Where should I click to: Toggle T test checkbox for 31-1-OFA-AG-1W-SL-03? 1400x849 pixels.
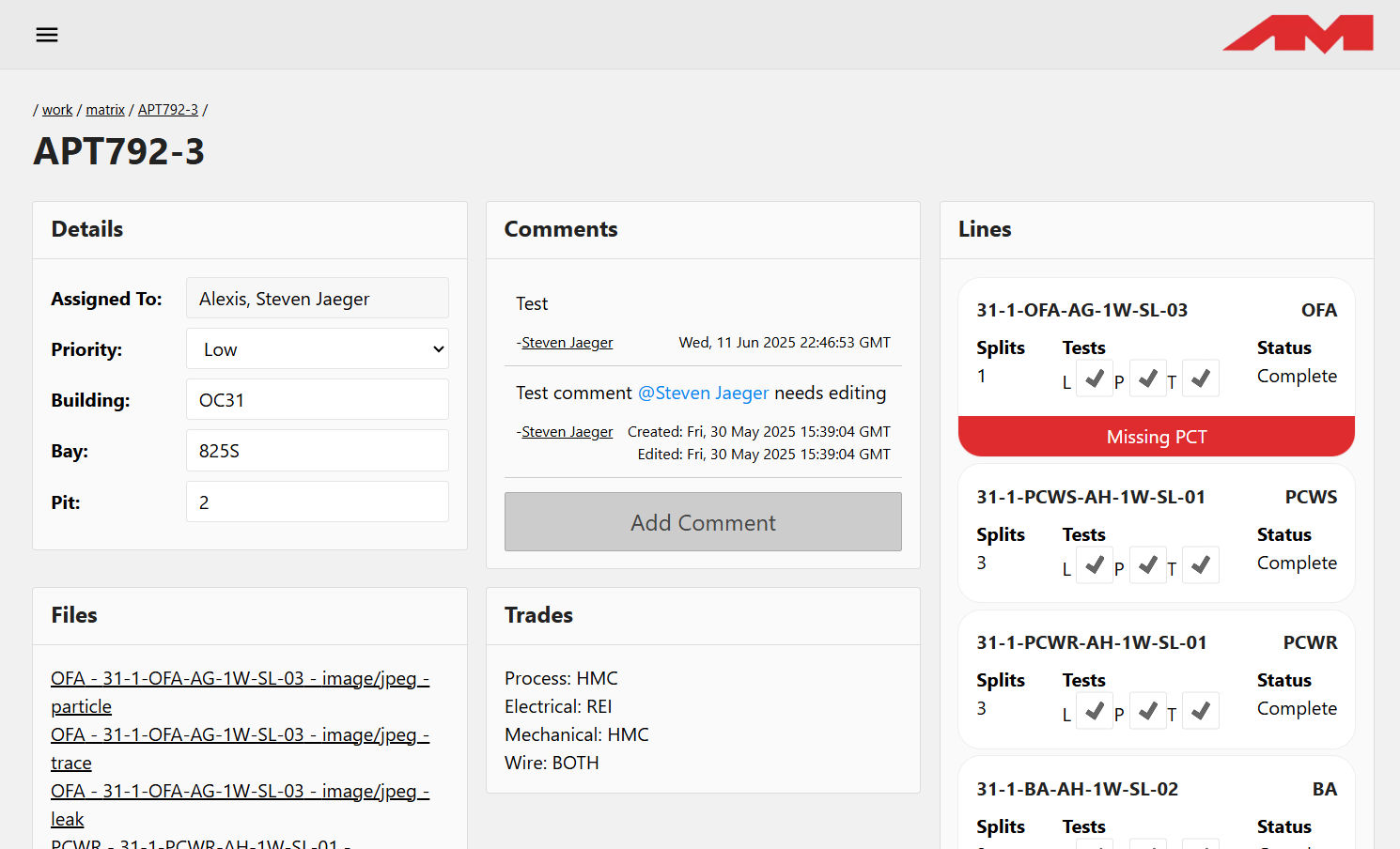1200,378
